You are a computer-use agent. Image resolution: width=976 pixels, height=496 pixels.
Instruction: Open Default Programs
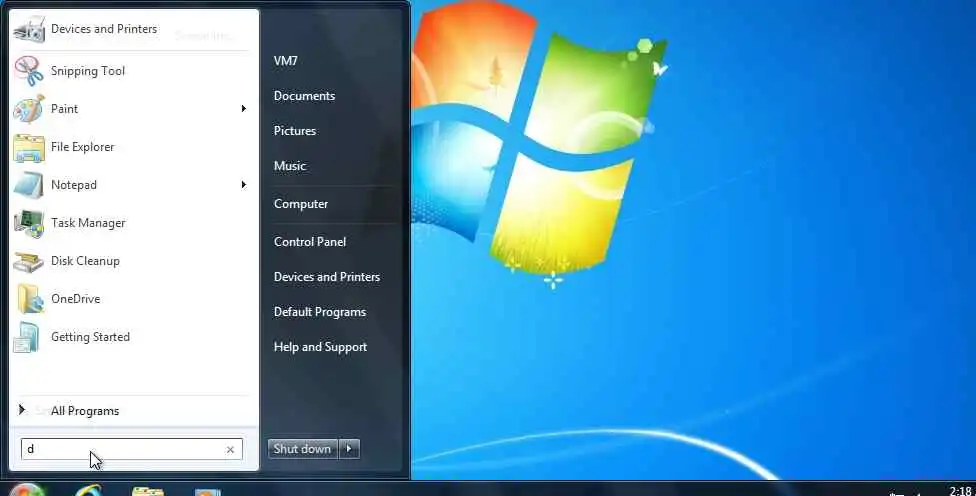click(320, 312)
